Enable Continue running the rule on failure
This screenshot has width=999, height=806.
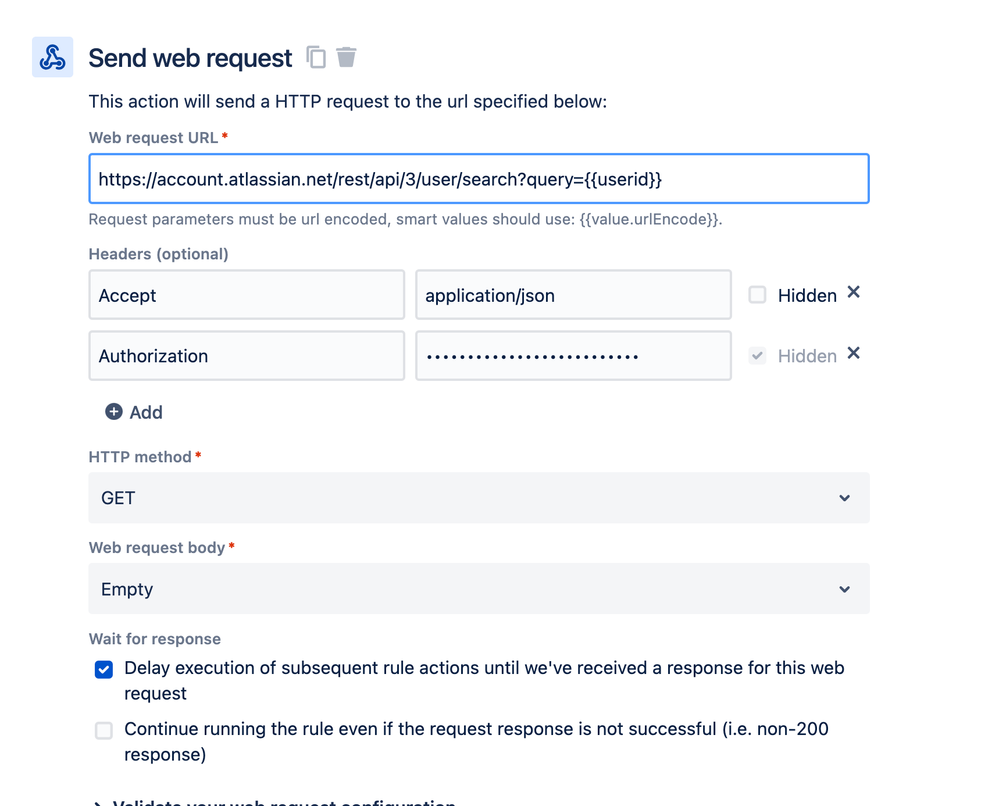tap(104, 730)
